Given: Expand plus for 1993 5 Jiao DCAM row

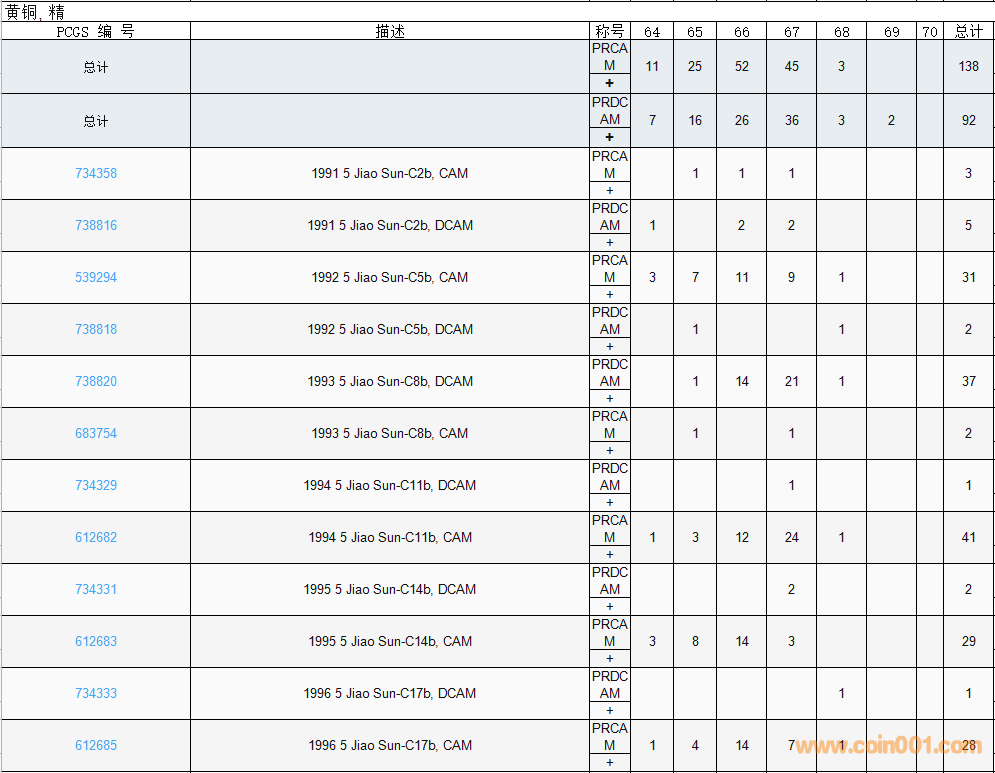Looking at the screenshot, I should pyautogui.click(x=610, y=398).
